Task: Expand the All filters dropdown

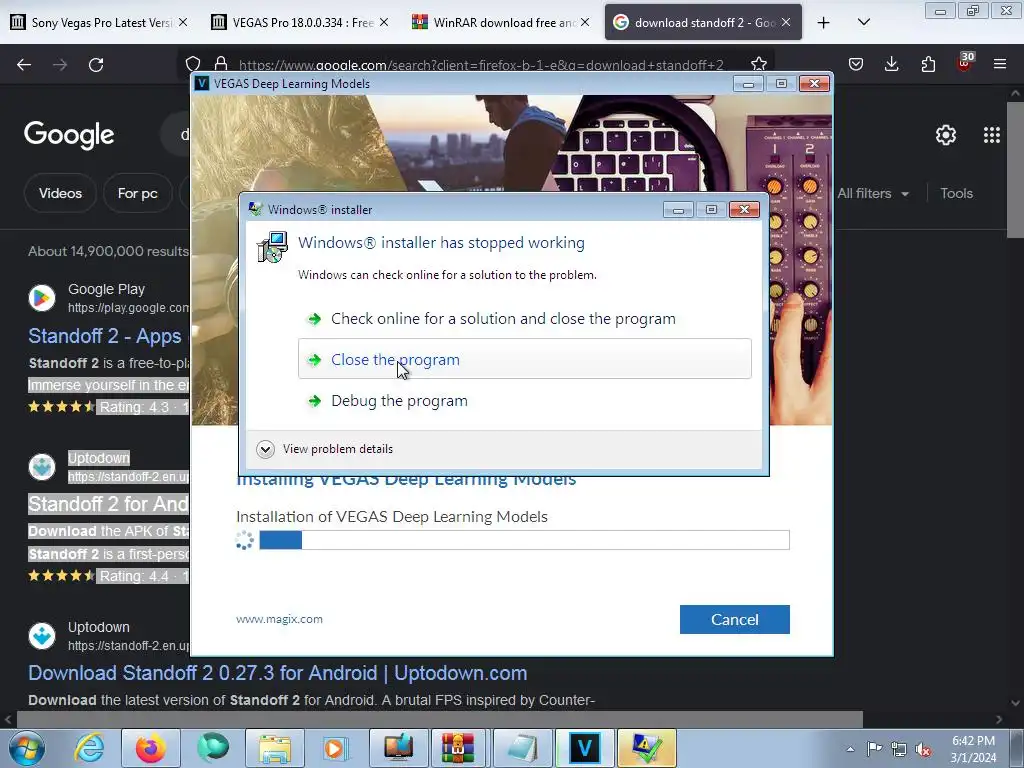Action: click(x=872, y=193)
